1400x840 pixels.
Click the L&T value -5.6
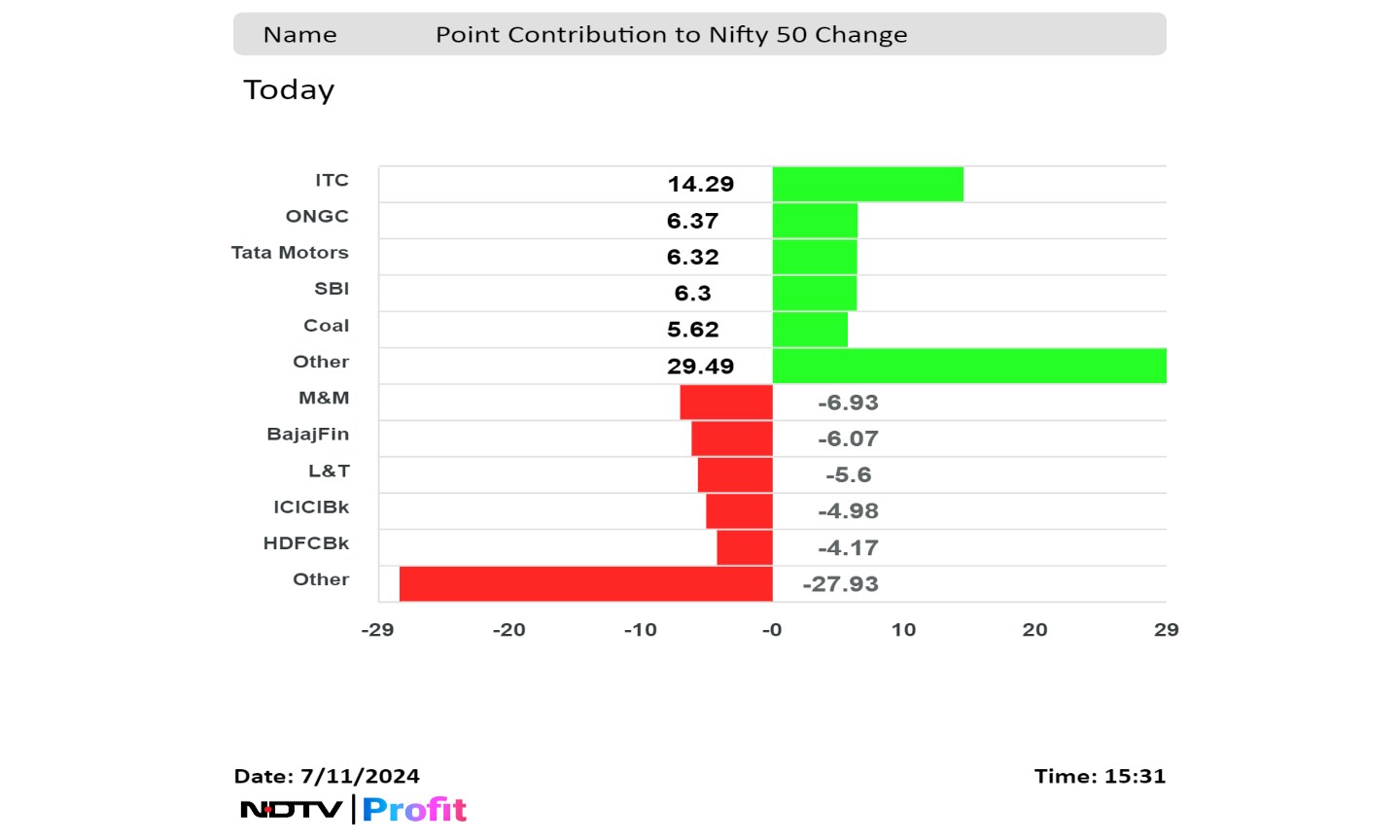click(x=848, y=475)
